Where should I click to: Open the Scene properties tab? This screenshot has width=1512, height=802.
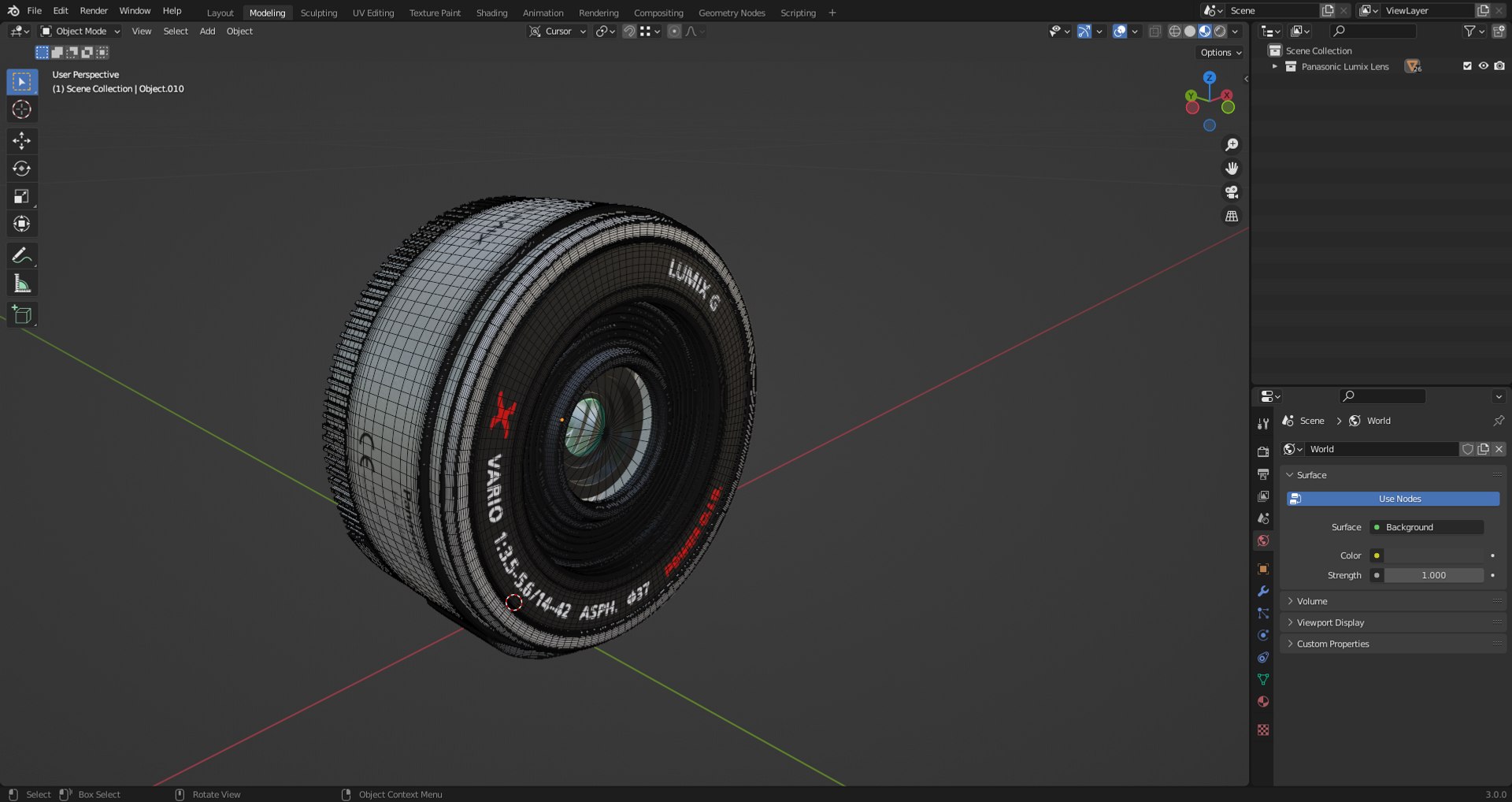[x=1263, y=518]
